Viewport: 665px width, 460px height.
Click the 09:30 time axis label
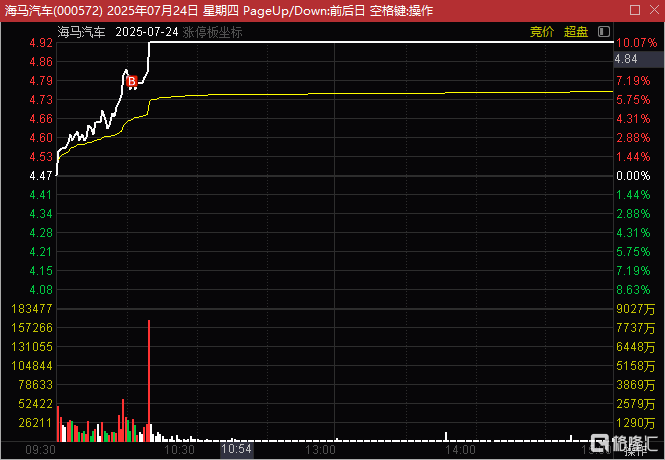(40, 449)
